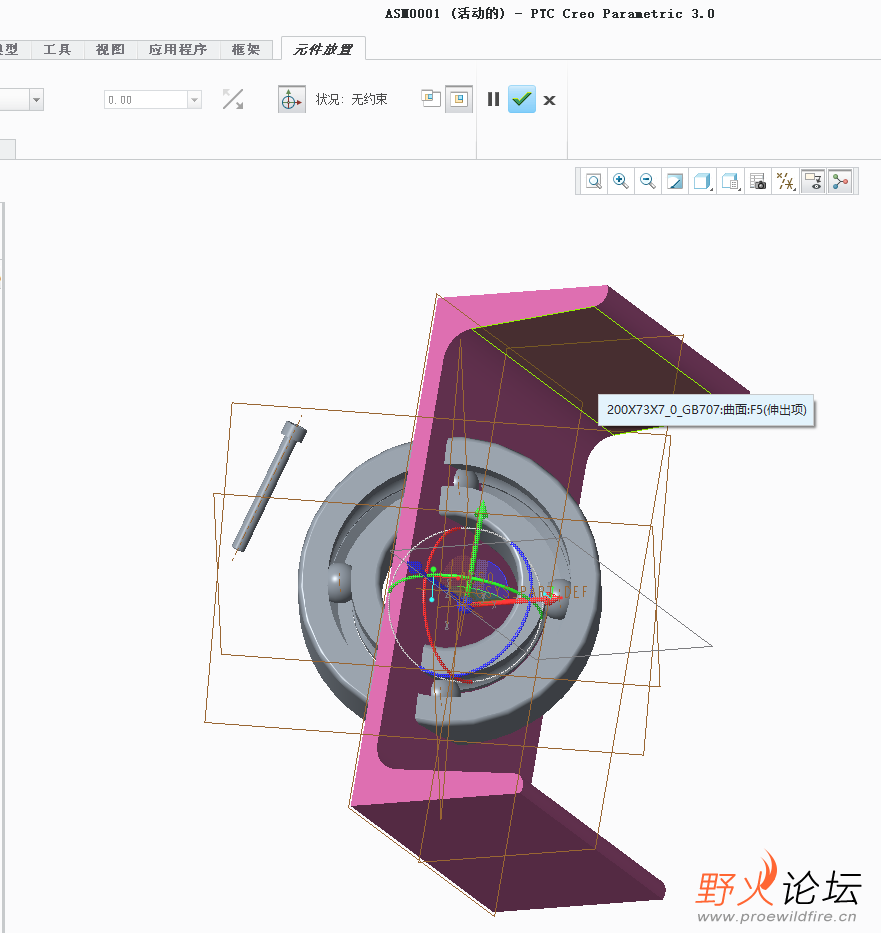Cancel placement with the X button
The height and width of the screenshot is (933, 881).
(x=550, y=100)
